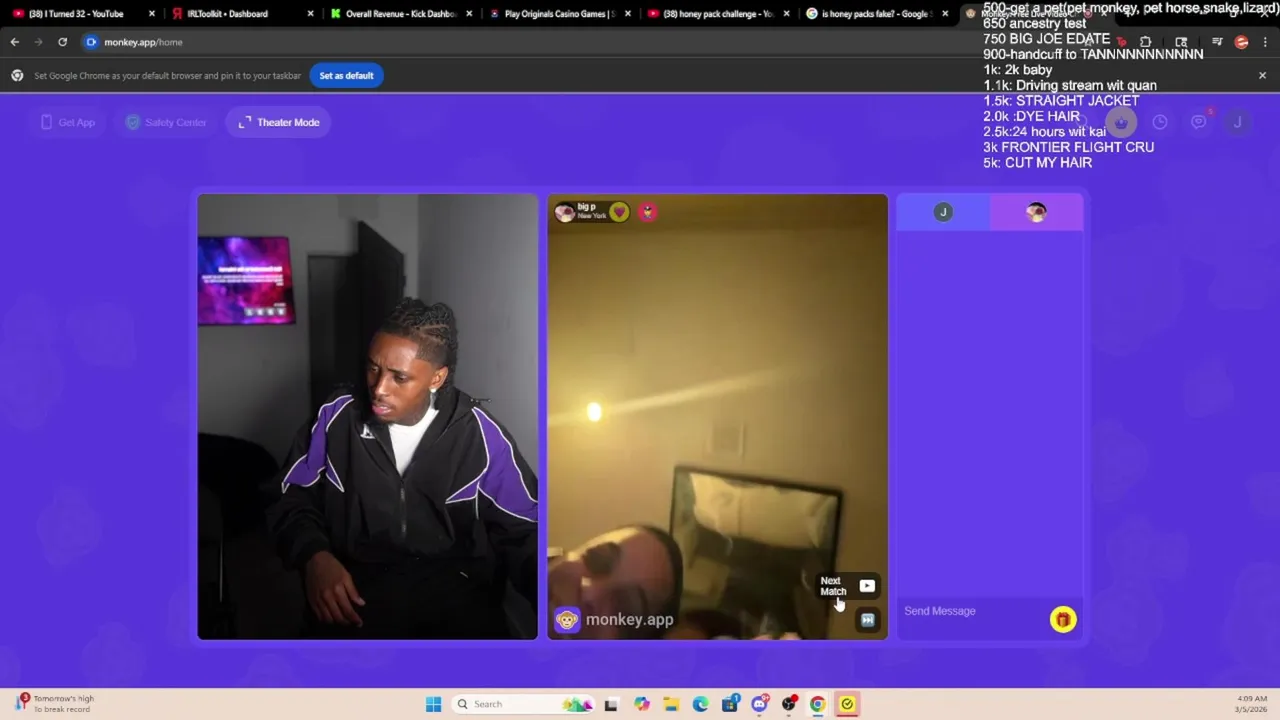Open the Safety Center
The height and width of the screenshot is (720, 1280).
pos(166,122)
